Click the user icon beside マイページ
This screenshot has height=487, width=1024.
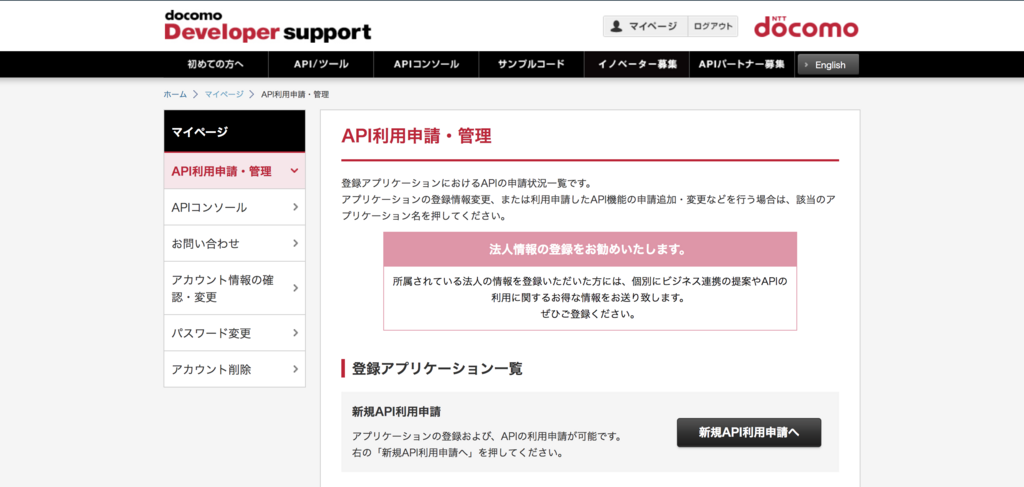point(615,27)
